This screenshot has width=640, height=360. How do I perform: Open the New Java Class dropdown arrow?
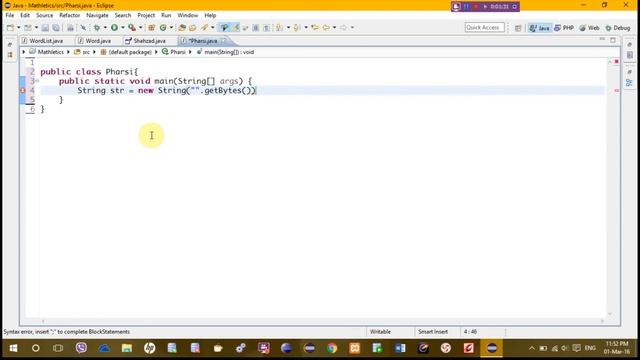(171, 28)
